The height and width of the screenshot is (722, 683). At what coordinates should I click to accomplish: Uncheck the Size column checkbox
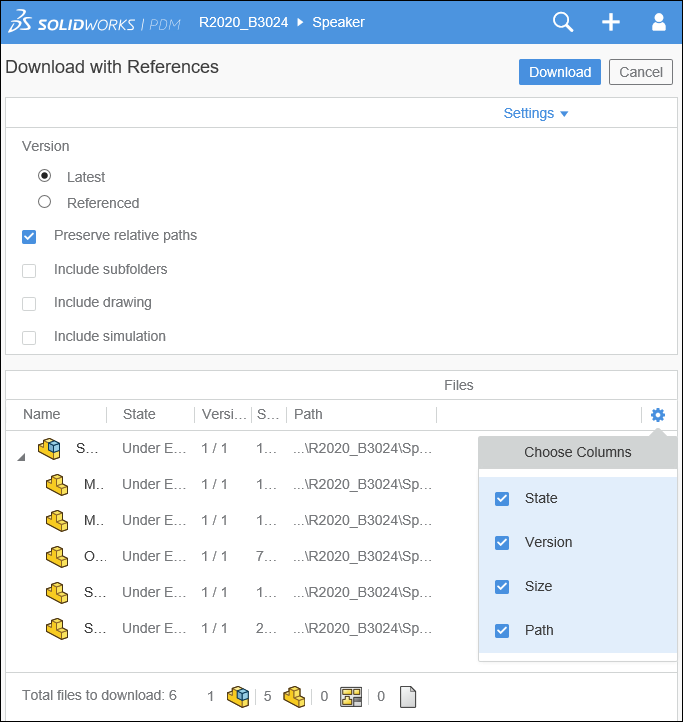[x=502, y=587]
